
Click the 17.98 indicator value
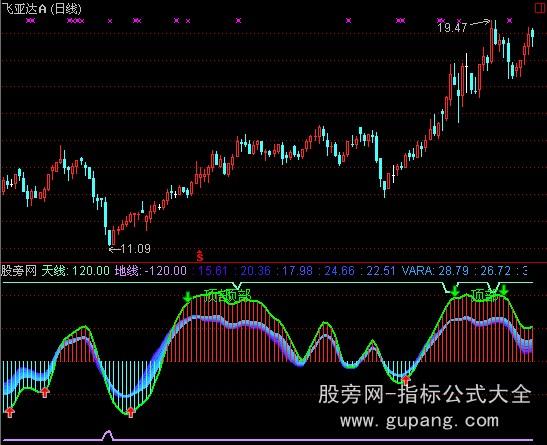pos(297,271)
